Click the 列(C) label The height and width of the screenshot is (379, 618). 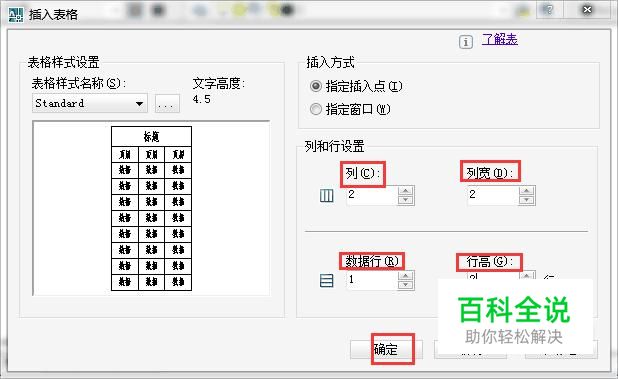(363, 173)
